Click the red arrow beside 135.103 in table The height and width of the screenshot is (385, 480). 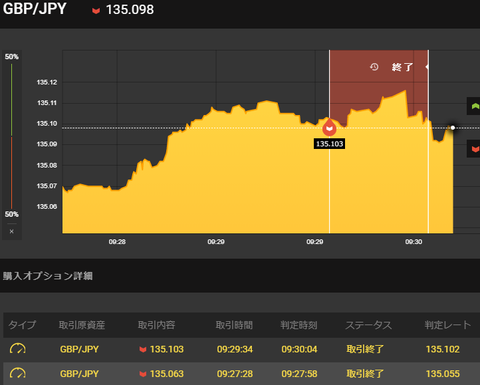click(x=143, y=349)
